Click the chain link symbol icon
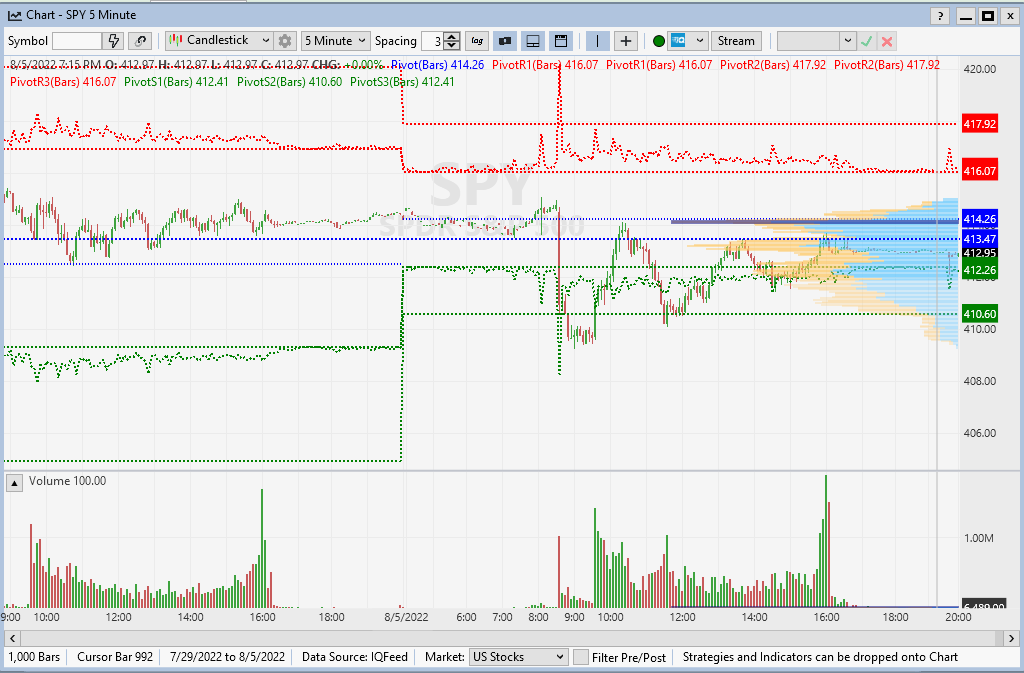Screen dimensions: 1024x673 (x=140, y=40)
